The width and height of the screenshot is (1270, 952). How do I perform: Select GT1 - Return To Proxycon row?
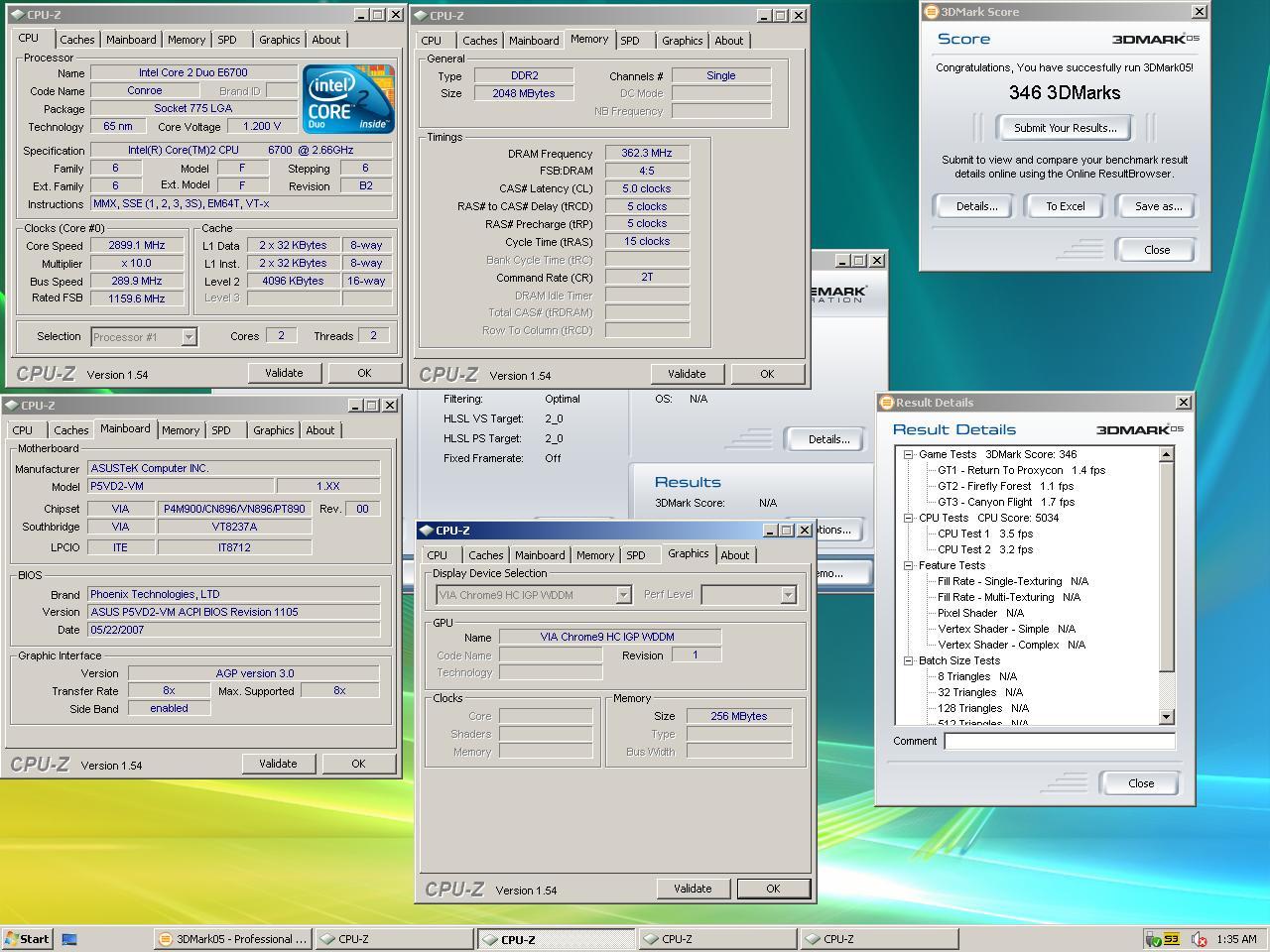[x=1021, y=470]
